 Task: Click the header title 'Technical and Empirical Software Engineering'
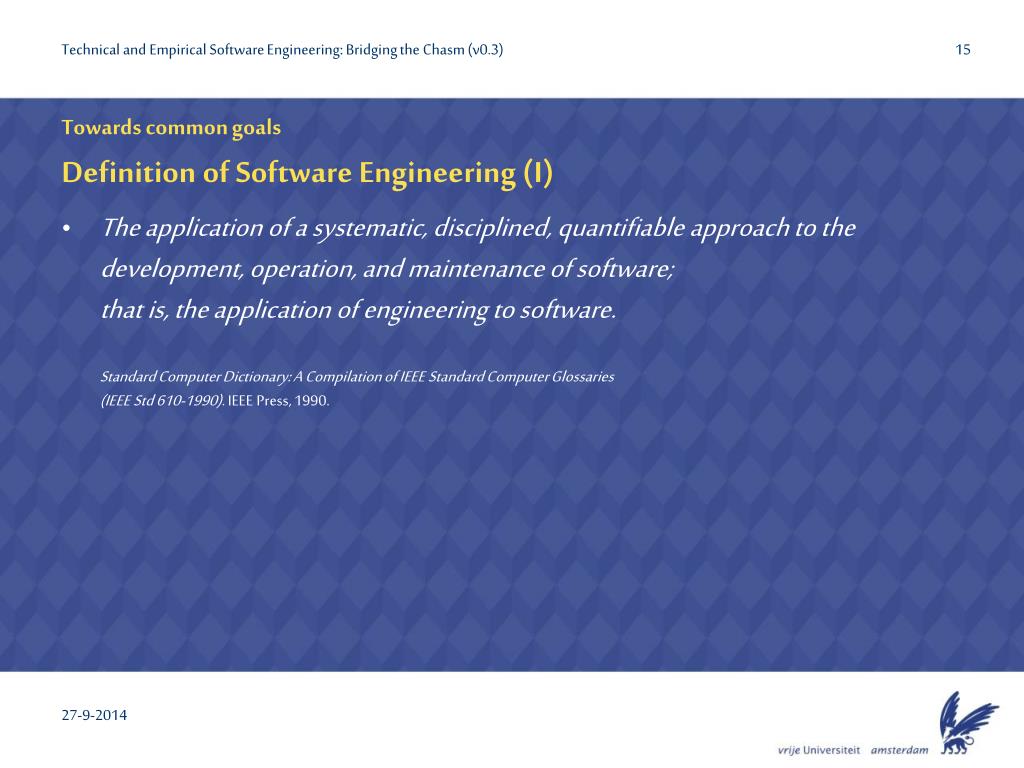(282, 50)
